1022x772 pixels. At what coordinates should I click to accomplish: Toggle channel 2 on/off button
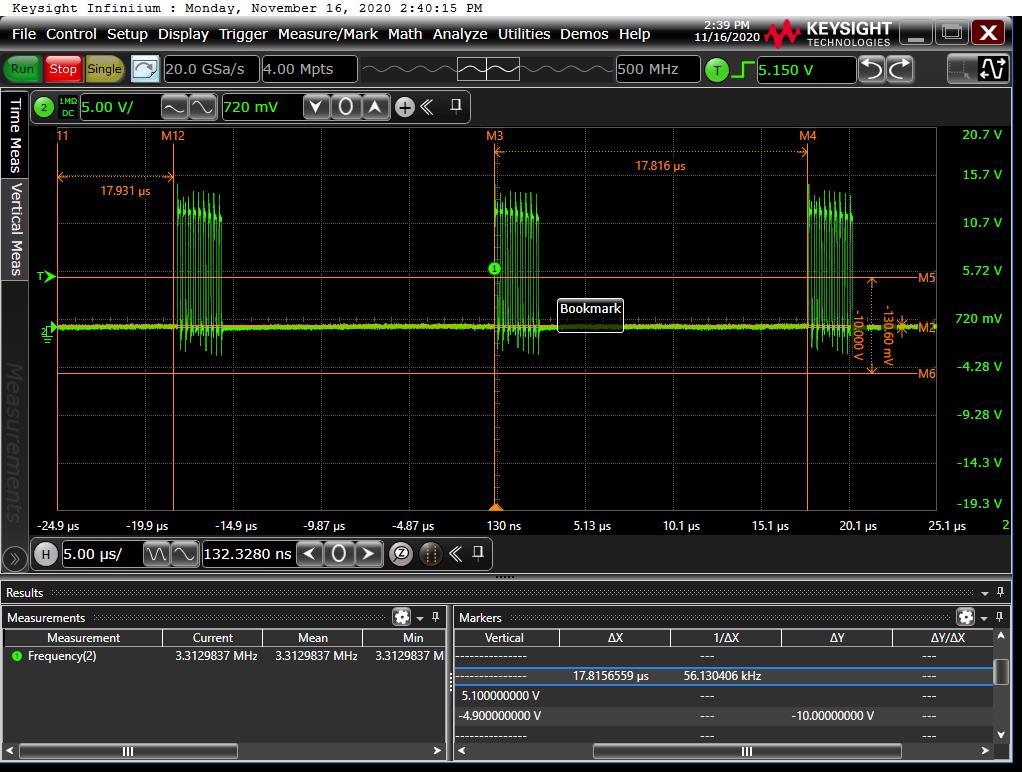click(x=44, y=108)
